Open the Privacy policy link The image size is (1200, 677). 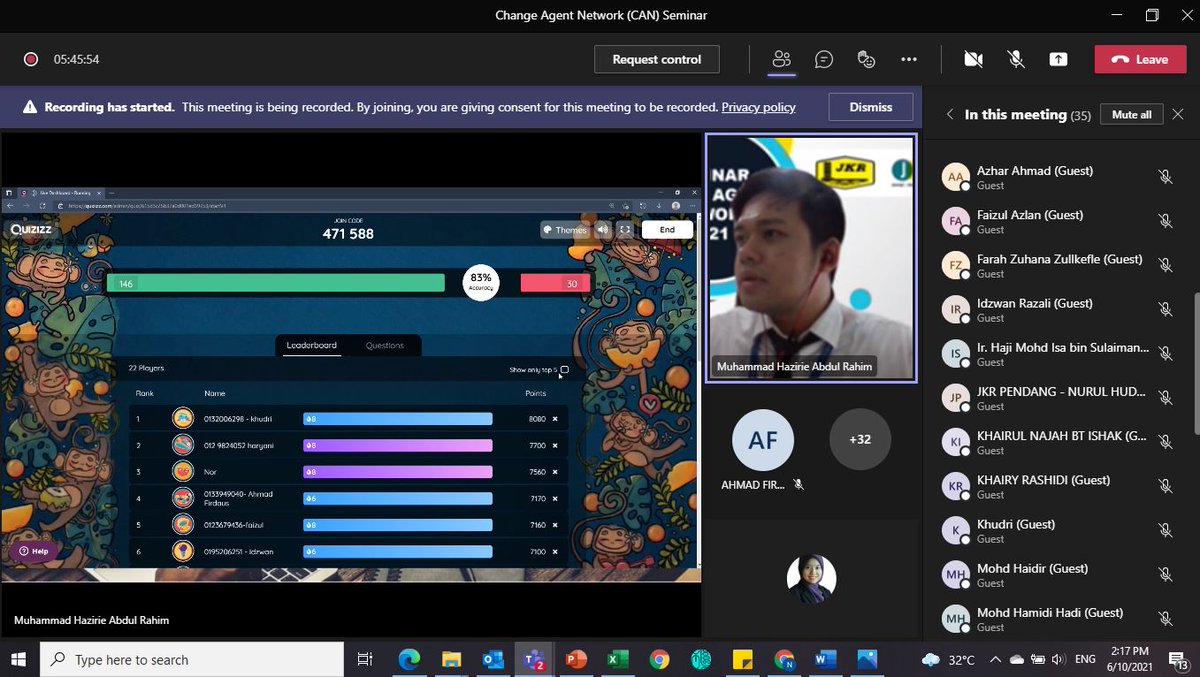(758, 107)
